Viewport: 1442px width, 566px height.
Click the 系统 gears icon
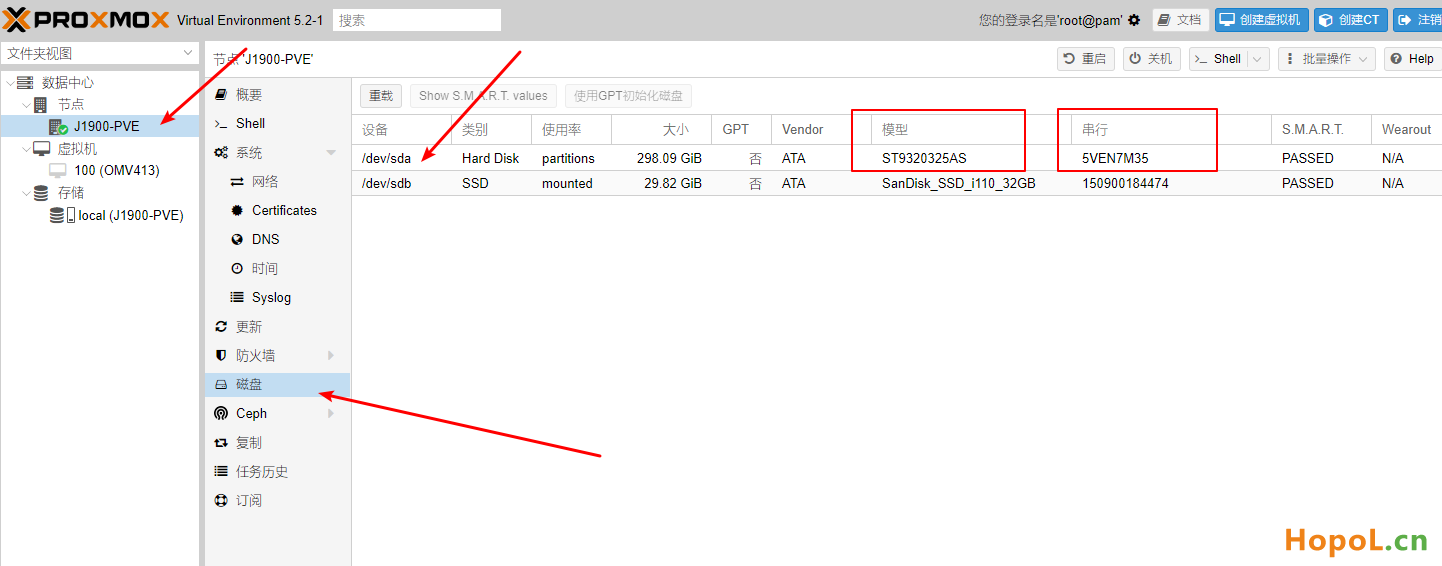pos(221,153)
